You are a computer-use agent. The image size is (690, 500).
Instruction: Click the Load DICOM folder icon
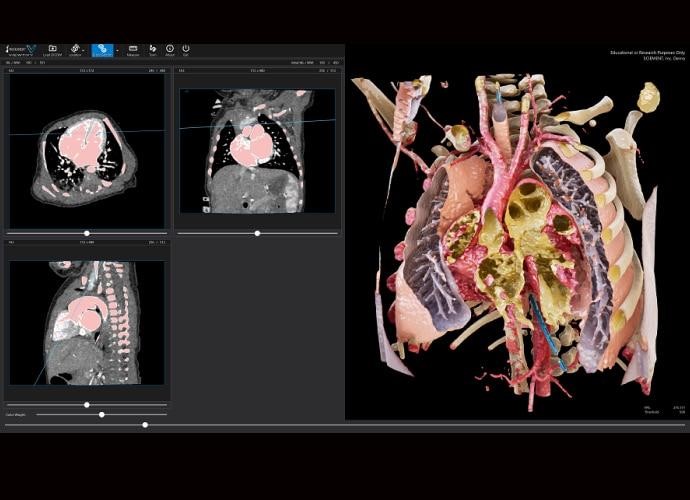52,50
